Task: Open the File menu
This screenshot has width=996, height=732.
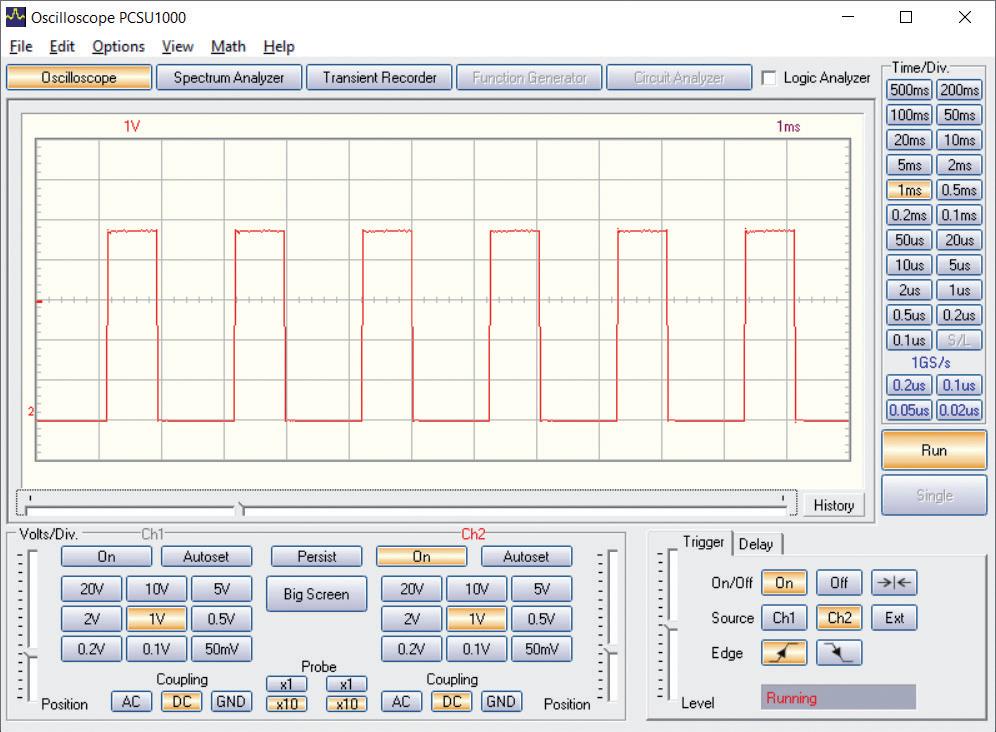Action: coord(21,46)
